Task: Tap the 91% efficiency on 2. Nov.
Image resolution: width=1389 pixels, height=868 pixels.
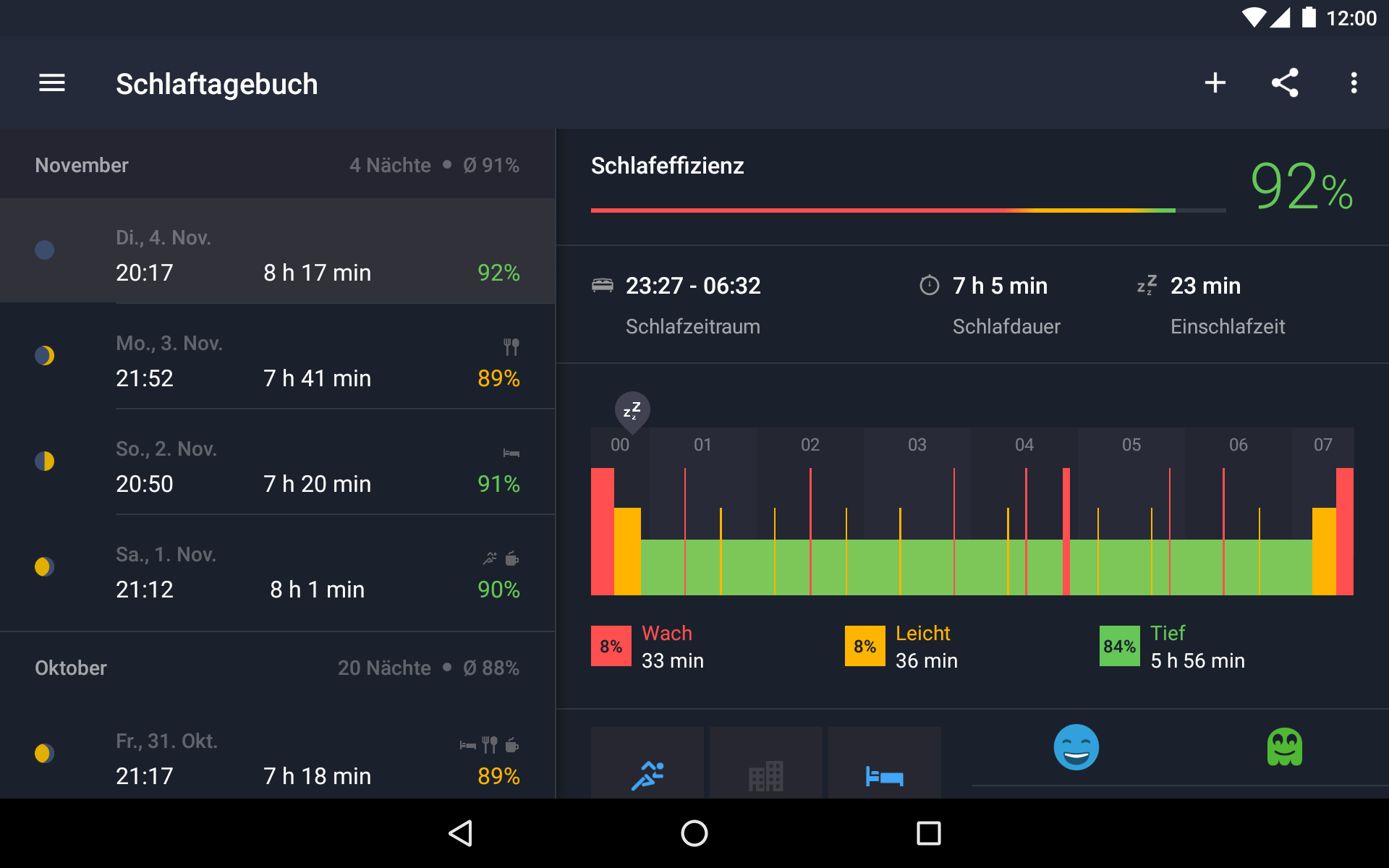Action: click(x=498, y=484)
